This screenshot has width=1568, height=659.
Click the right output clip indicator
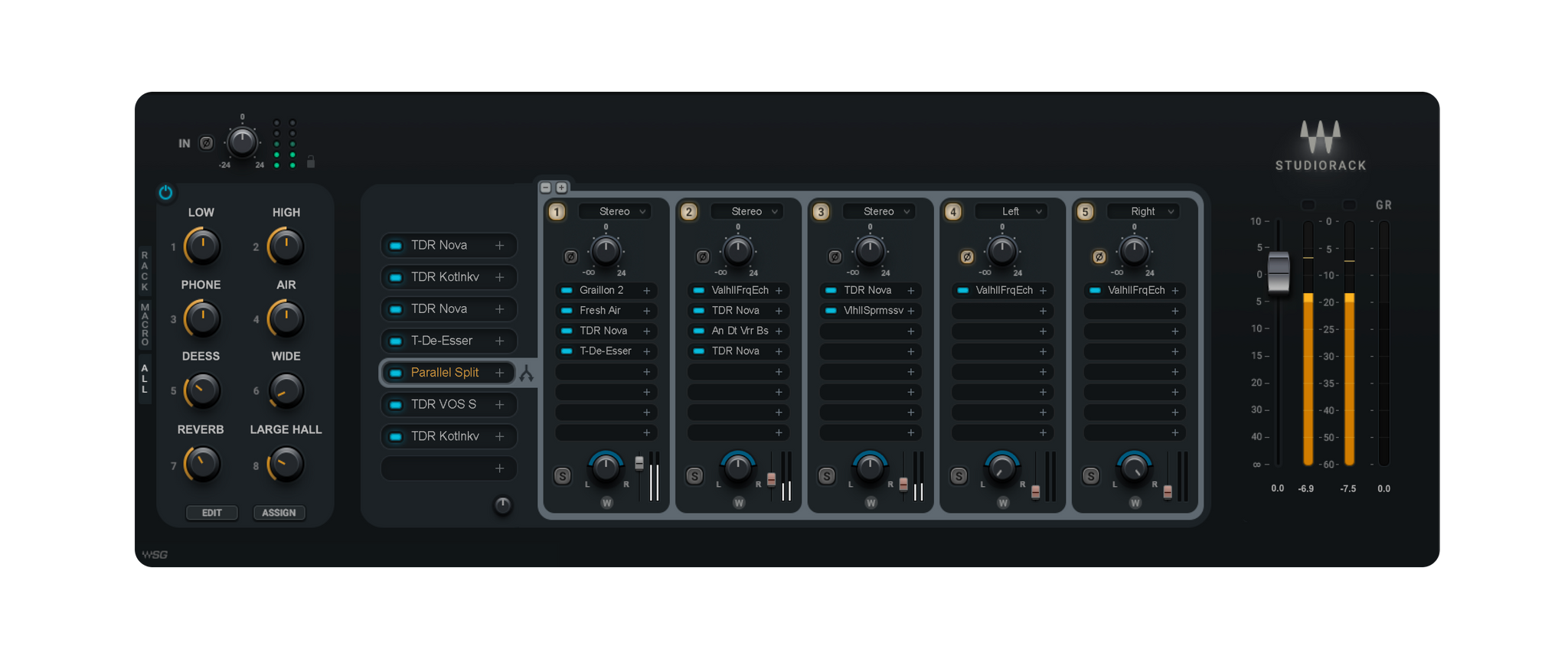(1350, 205)
